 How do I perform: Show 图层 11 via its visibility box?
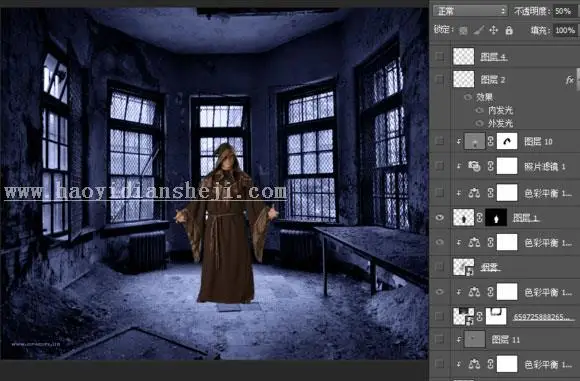point(439,339)
